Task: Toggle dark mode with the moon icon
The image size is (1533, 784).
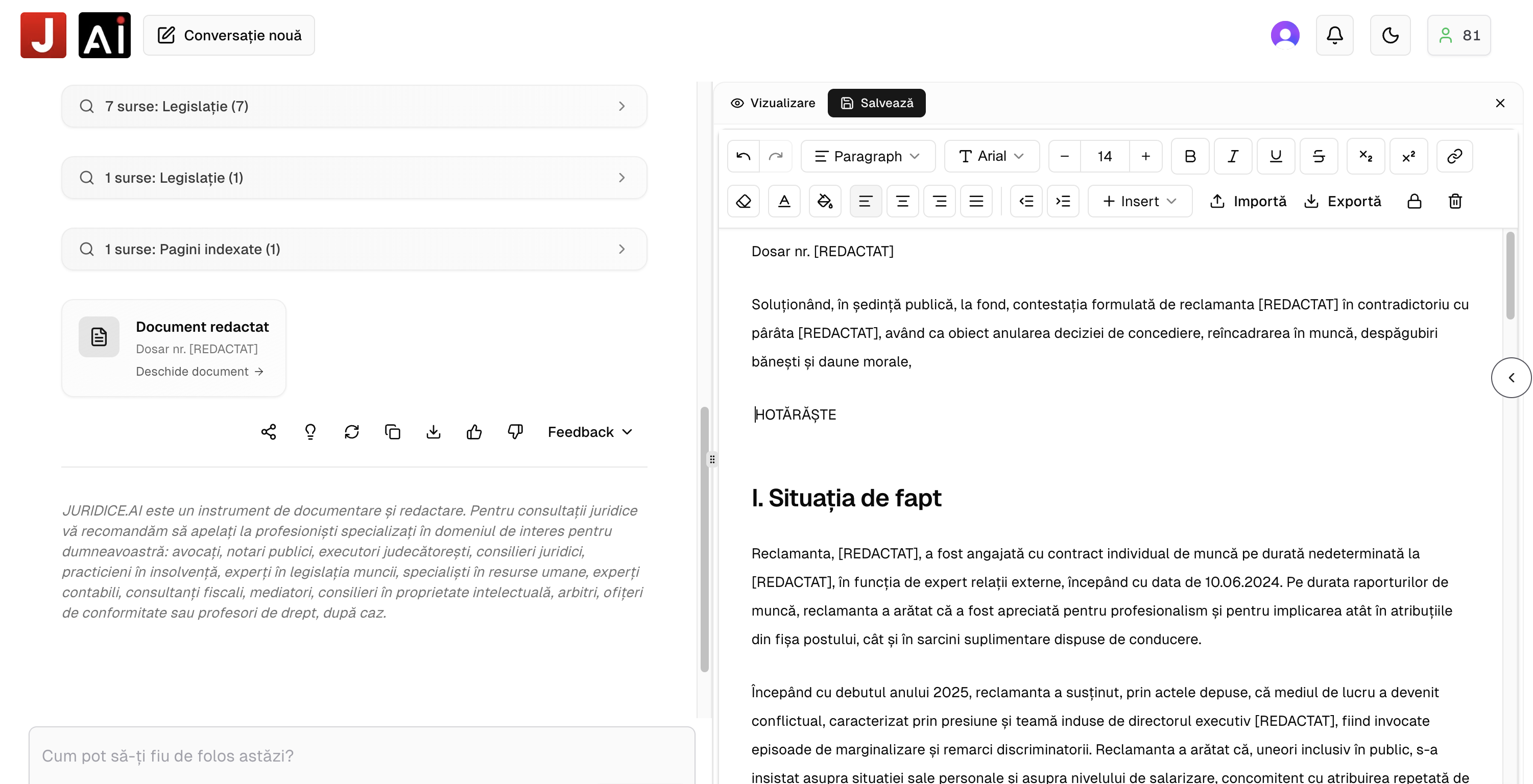Action: (x=1390, y=35)
